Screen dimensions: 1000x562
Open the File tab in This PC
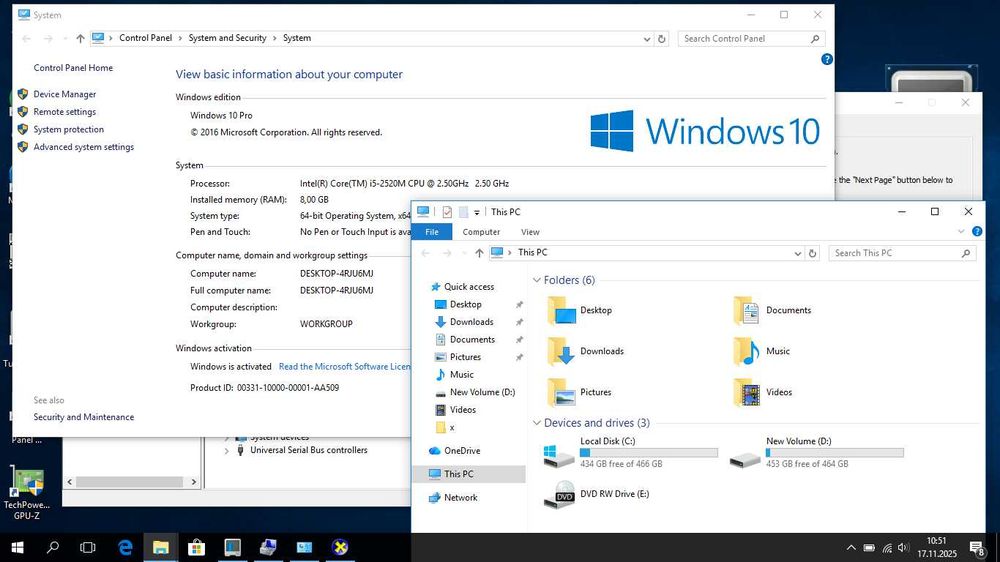pos(432,232)
